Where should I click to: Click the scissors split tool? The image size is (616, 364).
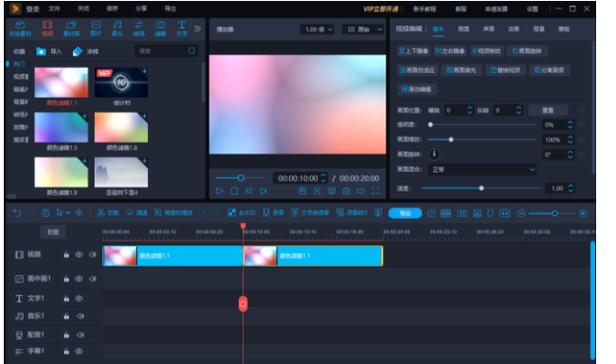pyautogui.click(x=101, y=213)
